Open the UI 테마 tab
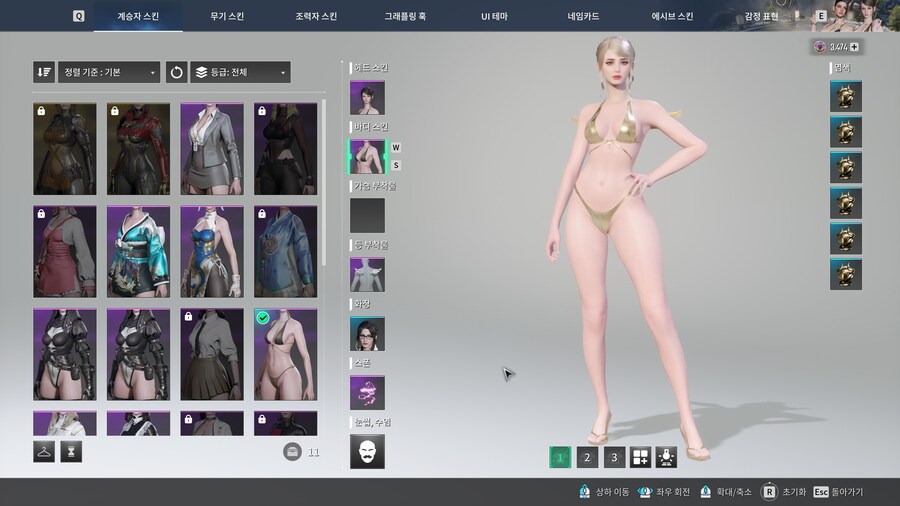This screenshot has width=900, height=506. coord(499,16)
